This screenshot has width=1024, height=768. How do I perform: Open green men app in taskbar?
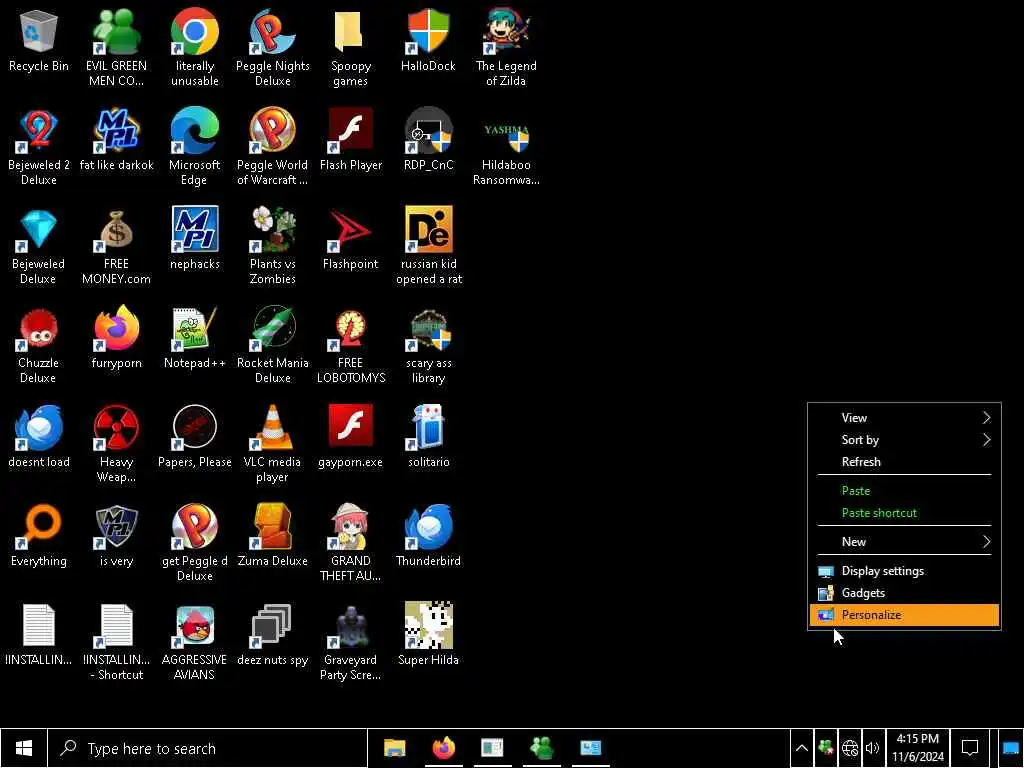tap(541, 748)
